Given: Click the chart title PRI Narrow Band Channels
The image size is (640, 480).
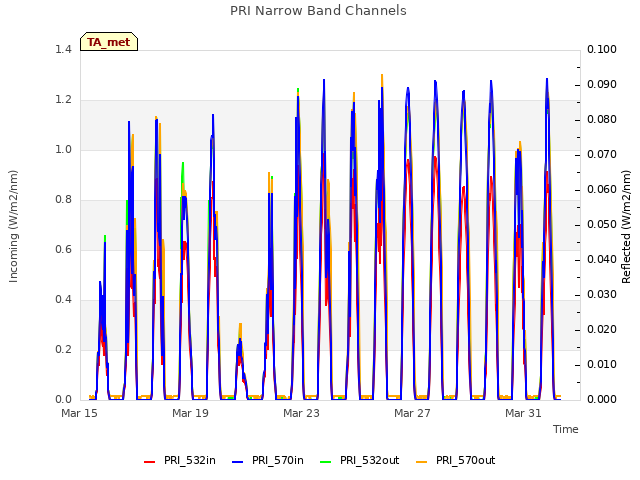Looking at the screenshot, I should (318, 11).
